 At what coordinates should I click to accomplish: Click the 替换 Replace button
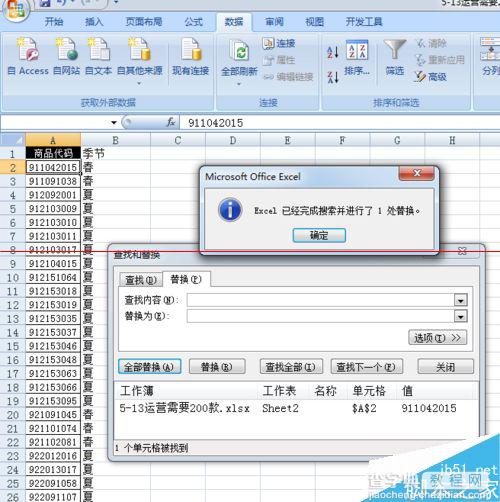click(x=217, y=367)
